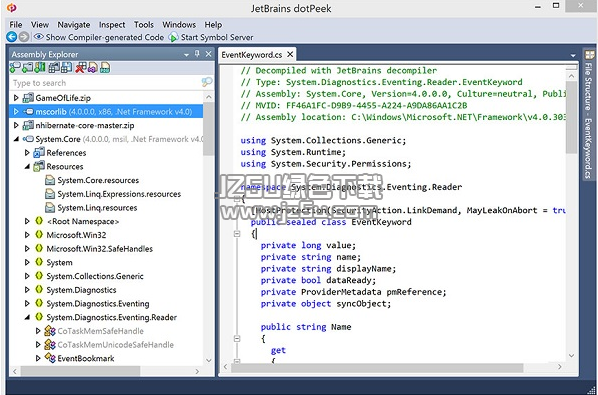This screenshot has height=395, width=598.
Task: Click the Export to Project icon
Action: (x=93, y=68)
